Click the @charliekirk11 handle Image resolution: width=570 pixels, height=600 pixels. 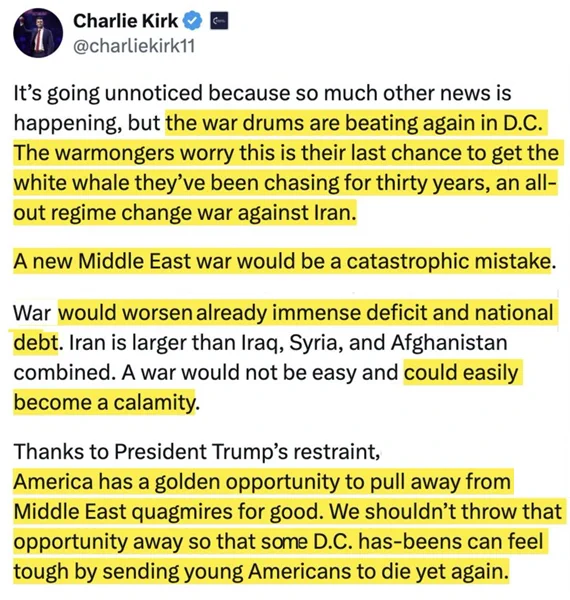pos(134,46)
